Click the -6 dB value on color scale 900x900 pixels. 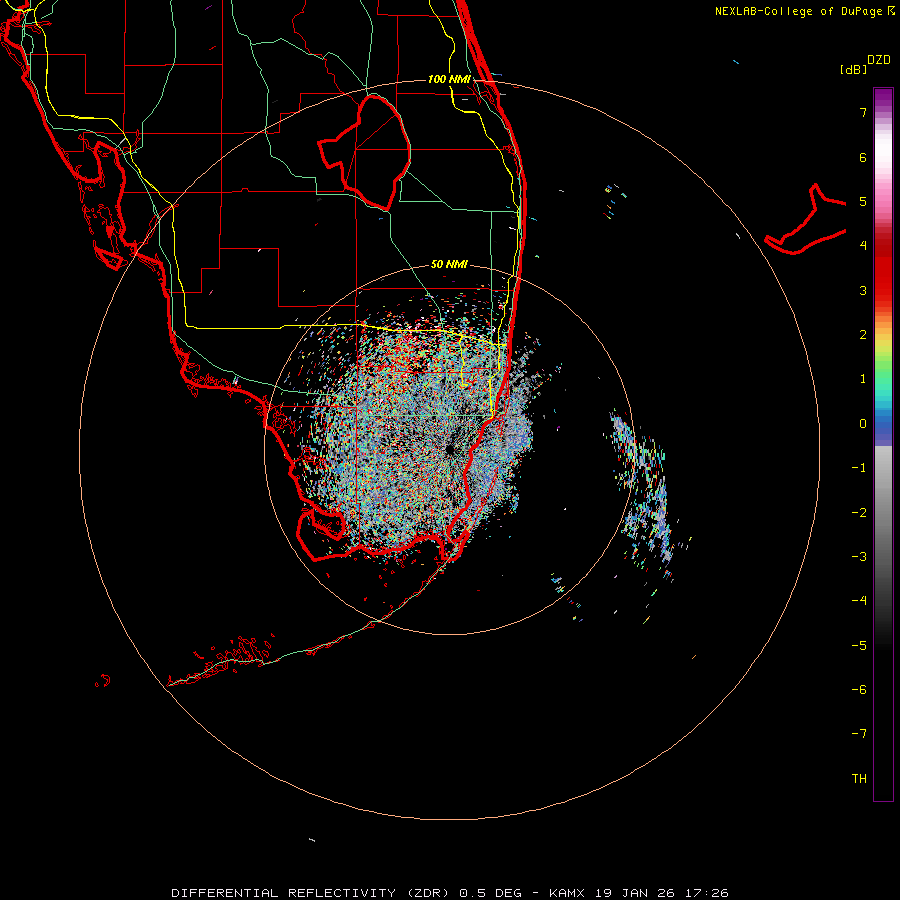[859, 690]
